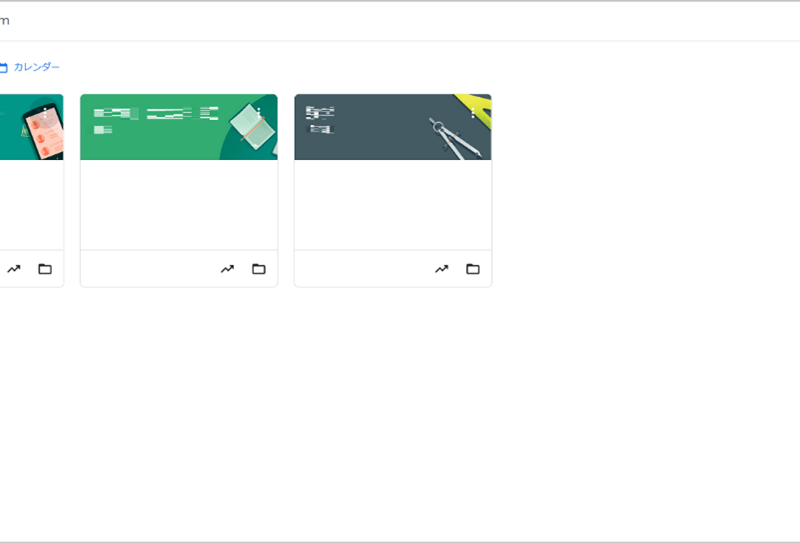Click the blue calendar icon beside カレンダー

(3, 67)
